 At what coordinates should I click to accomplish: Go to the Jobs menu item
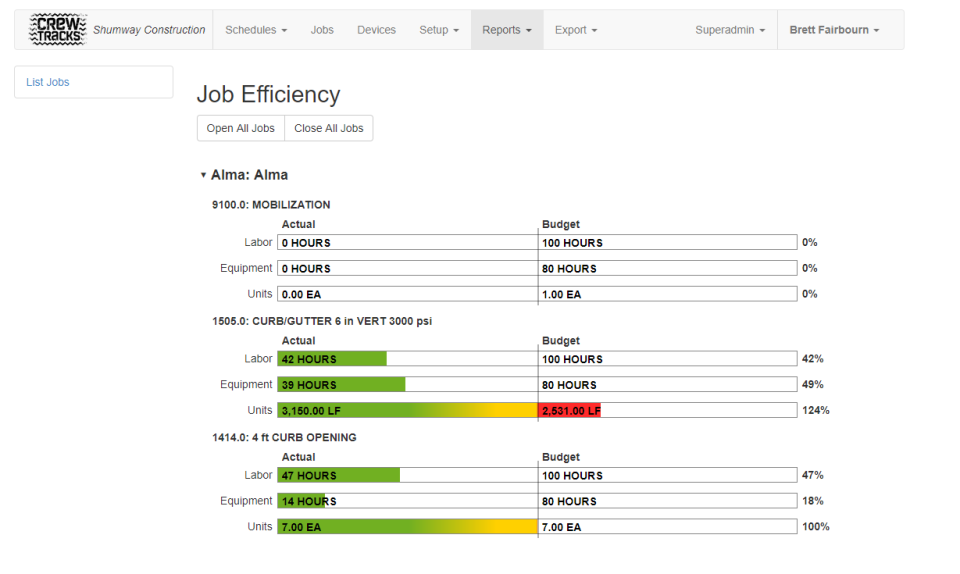tap(322, 30)
